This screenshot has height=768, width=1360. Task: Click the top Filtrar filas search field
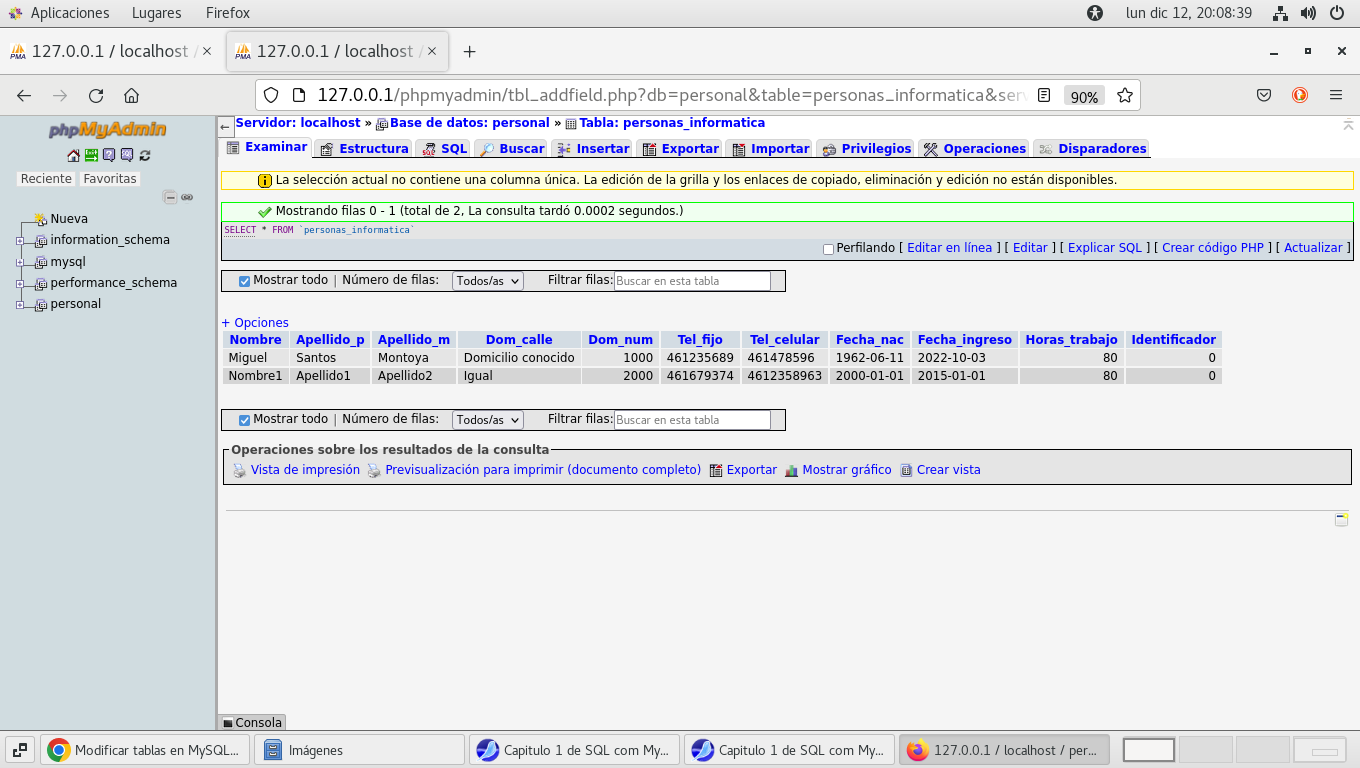(x=692, y=281)
